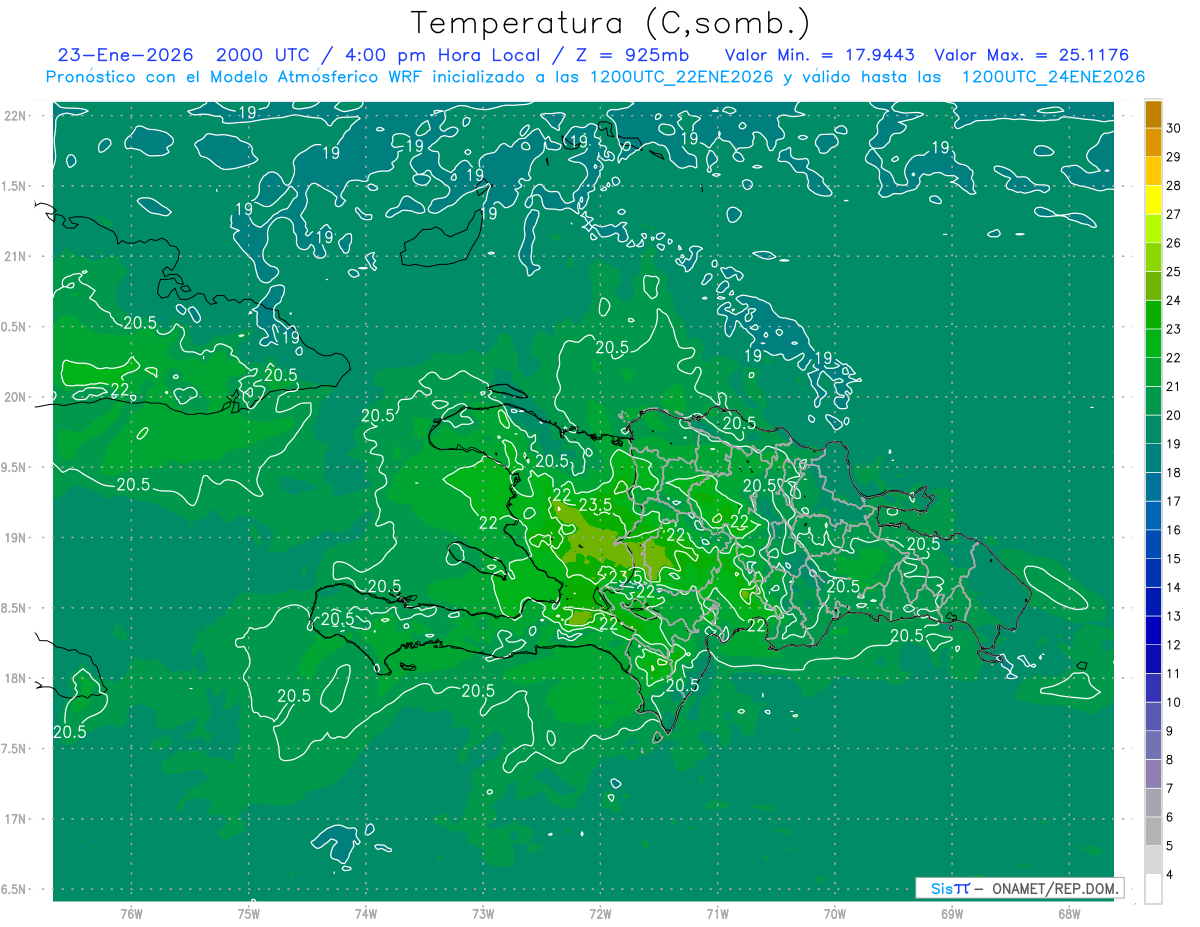Image resolution: width=1200 pixels, height=927 pixels.
Task: Click the "20N" latitude axis label
Action: 16,397
